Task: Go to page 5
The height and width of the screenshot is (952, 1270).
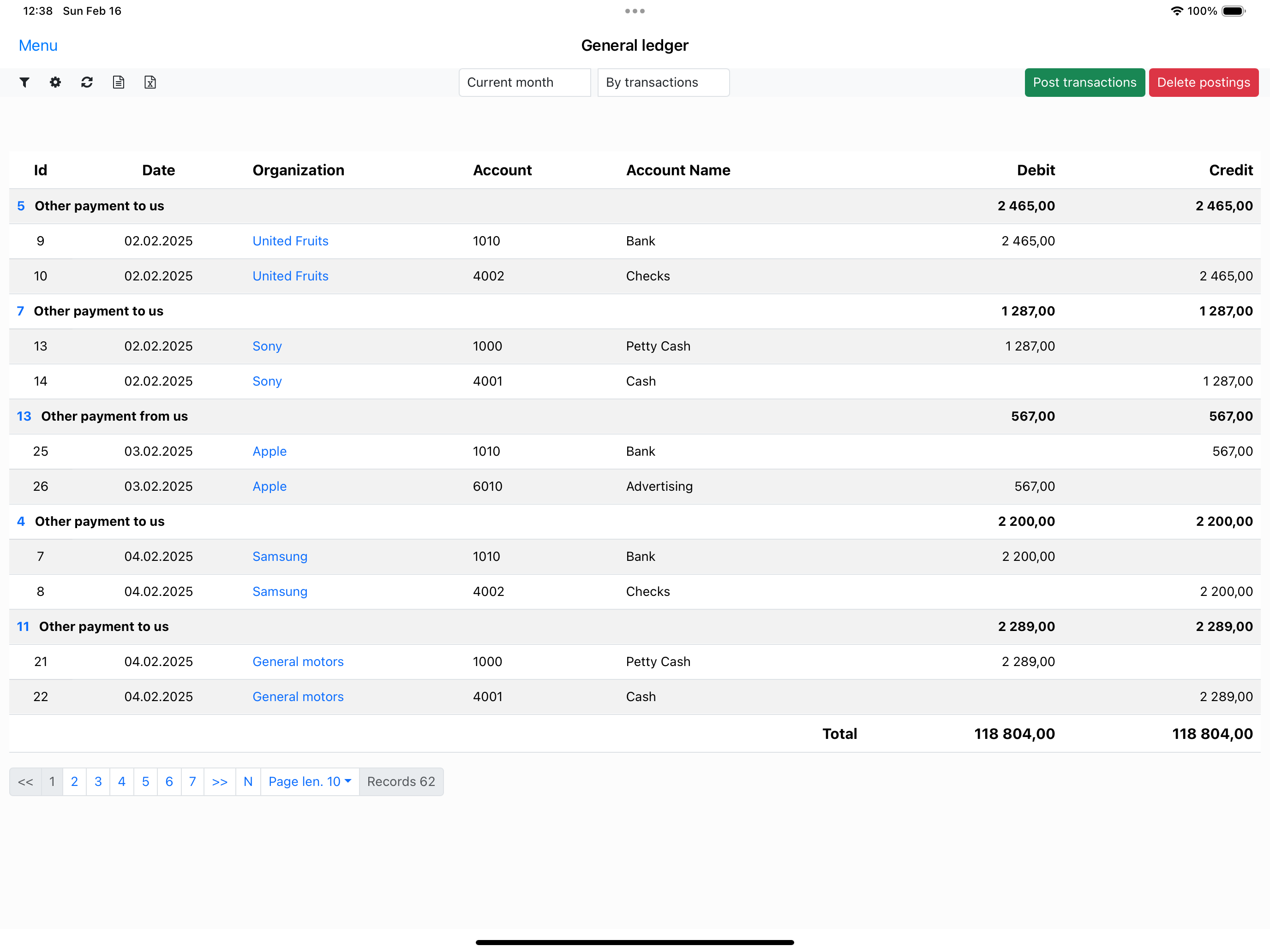Action: tap(146, 781)
